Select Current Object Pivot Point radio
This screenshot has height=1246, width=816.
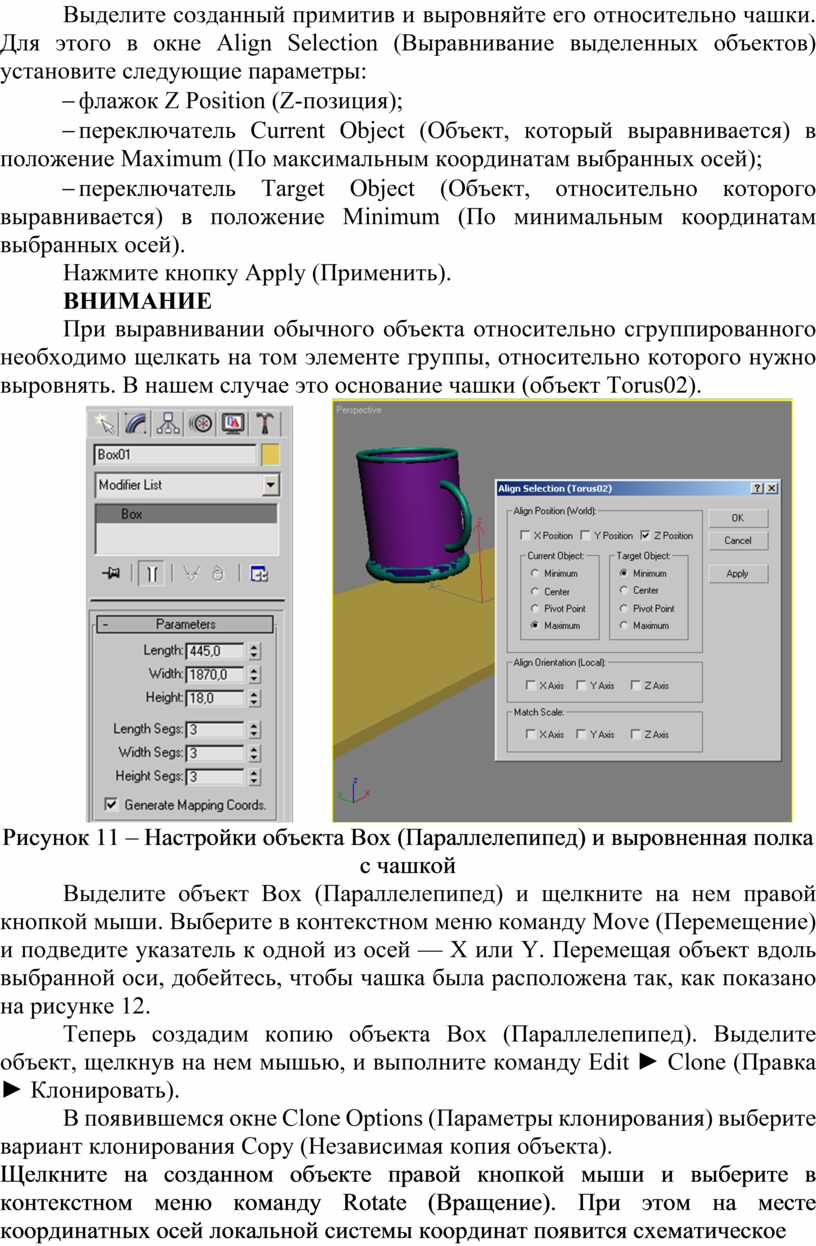[x=535, y=609]
